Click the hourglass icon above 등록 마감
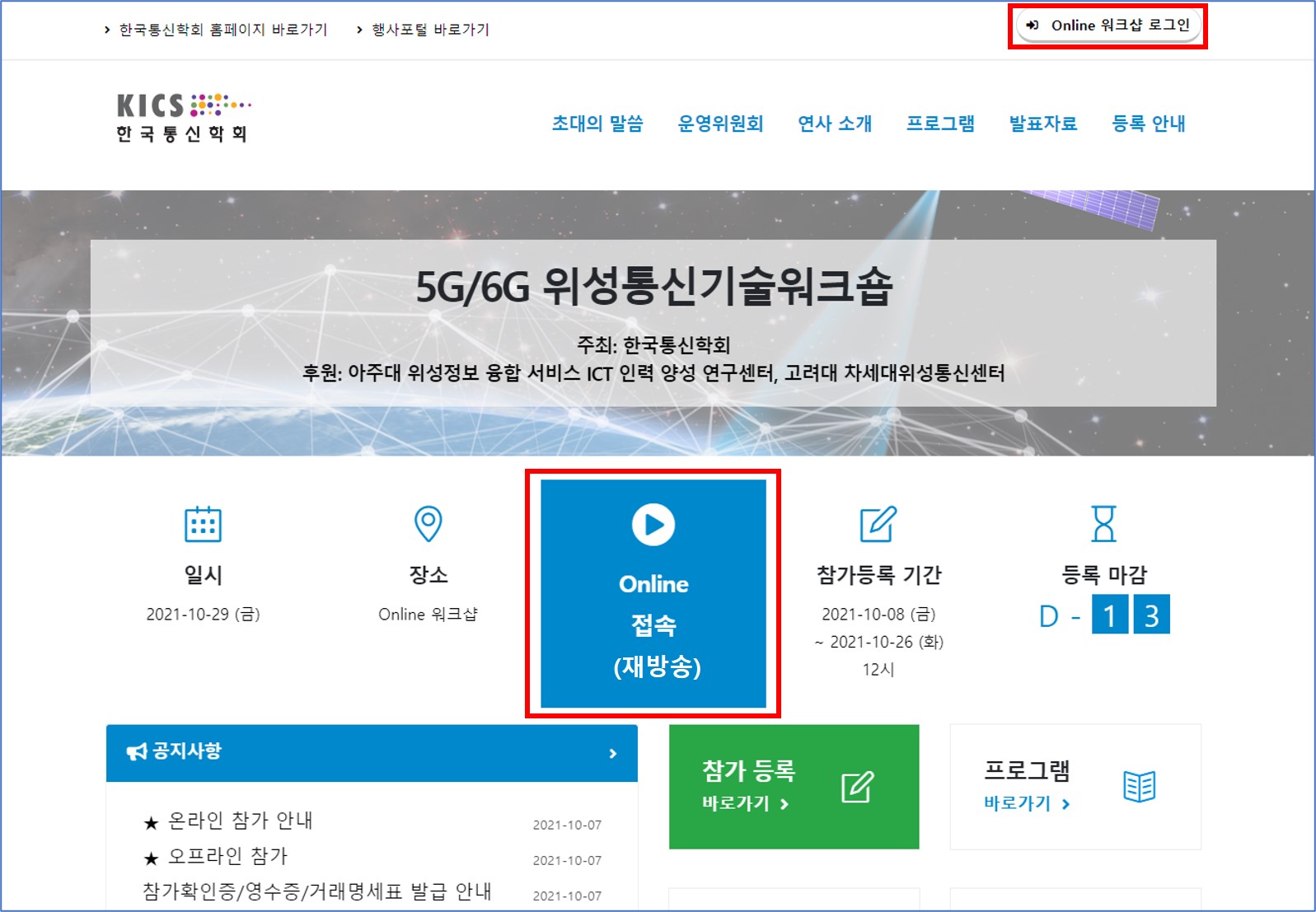Viewport: 1316px width, 912px height. 1103,524
